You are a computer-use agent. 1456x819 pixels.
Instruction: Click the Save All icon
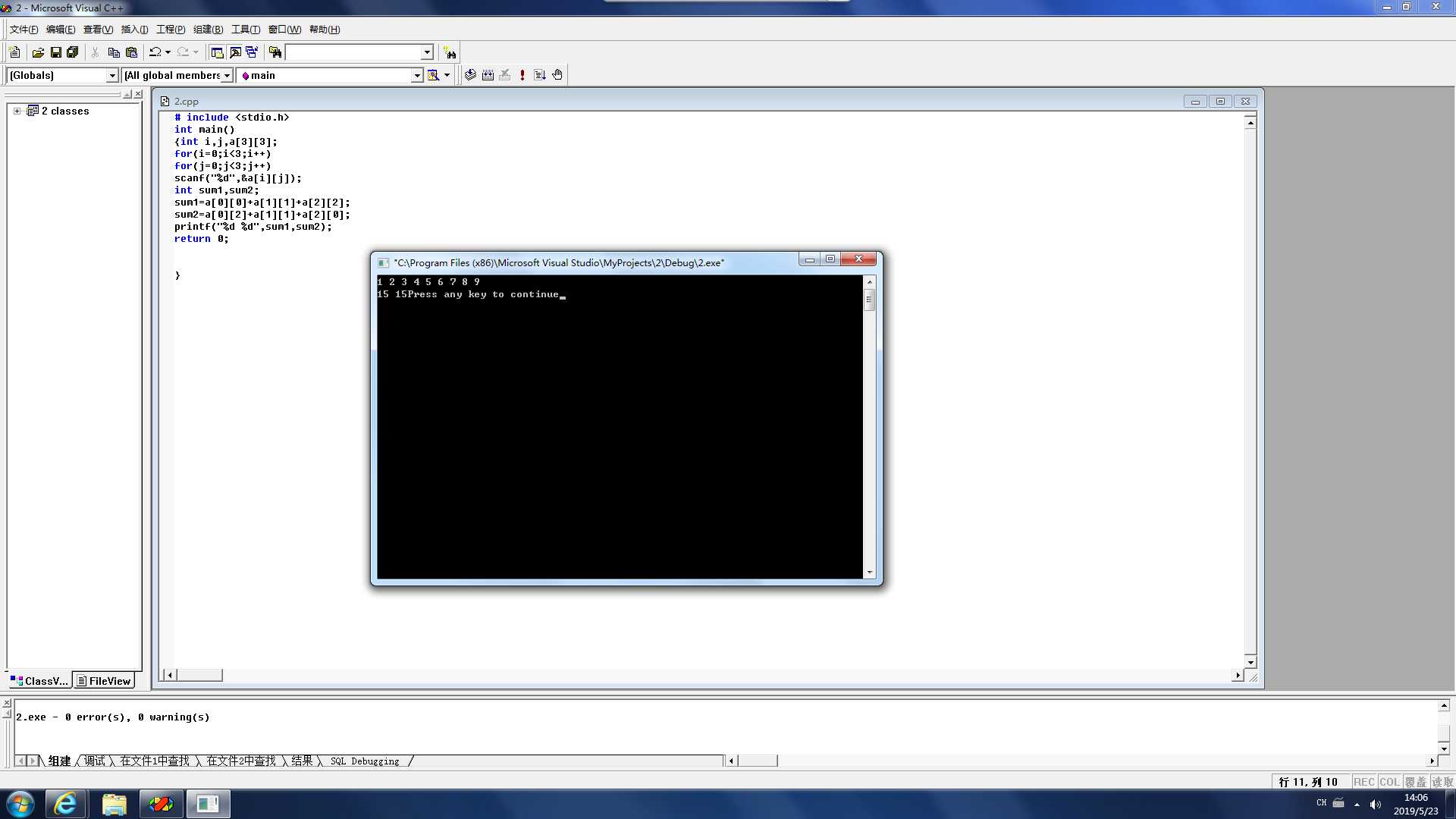[x=73, y=52]
